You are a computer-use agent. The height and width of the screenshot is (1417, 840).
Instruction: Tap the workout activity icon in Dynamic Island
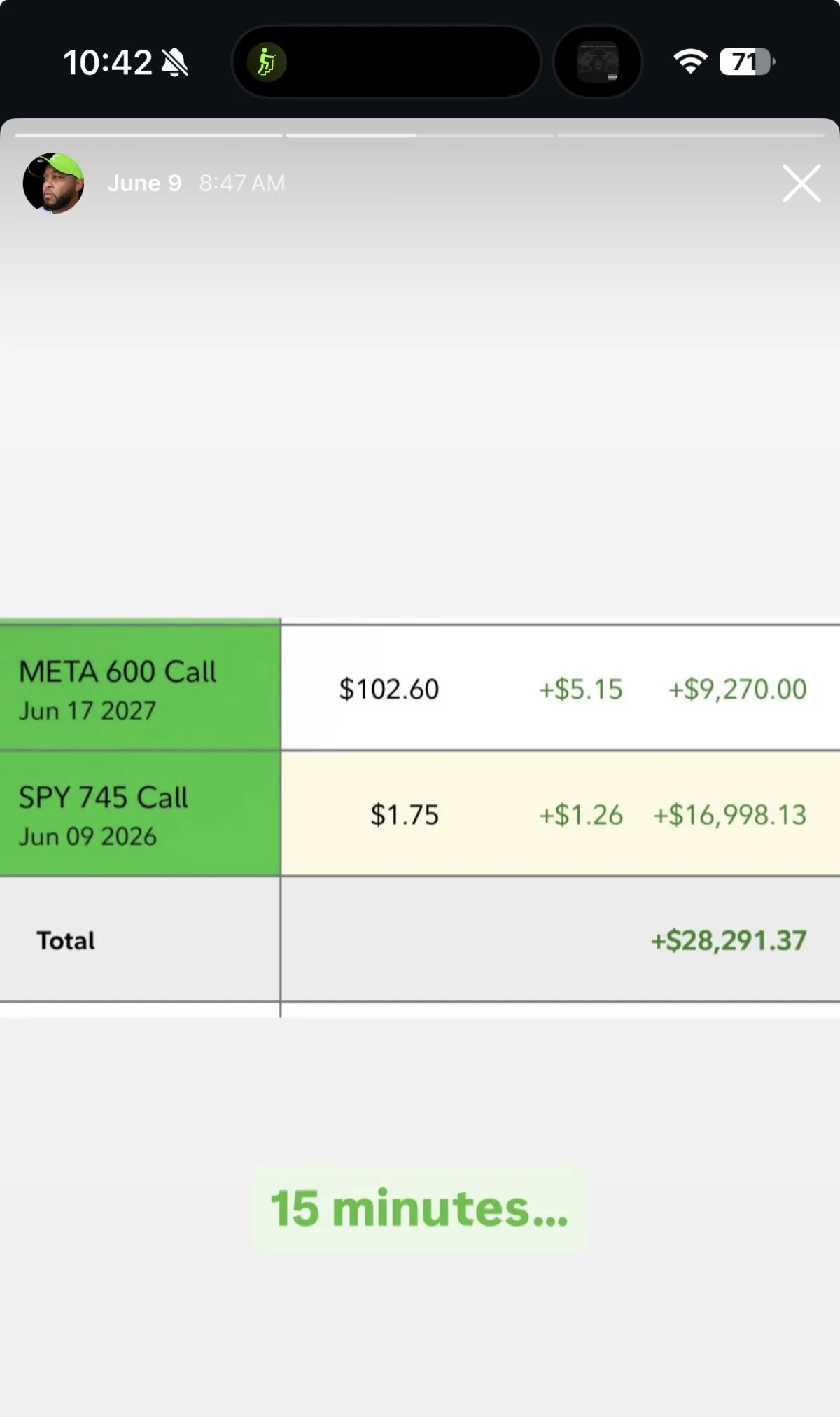pyautogui.click(x=267, y=62)
